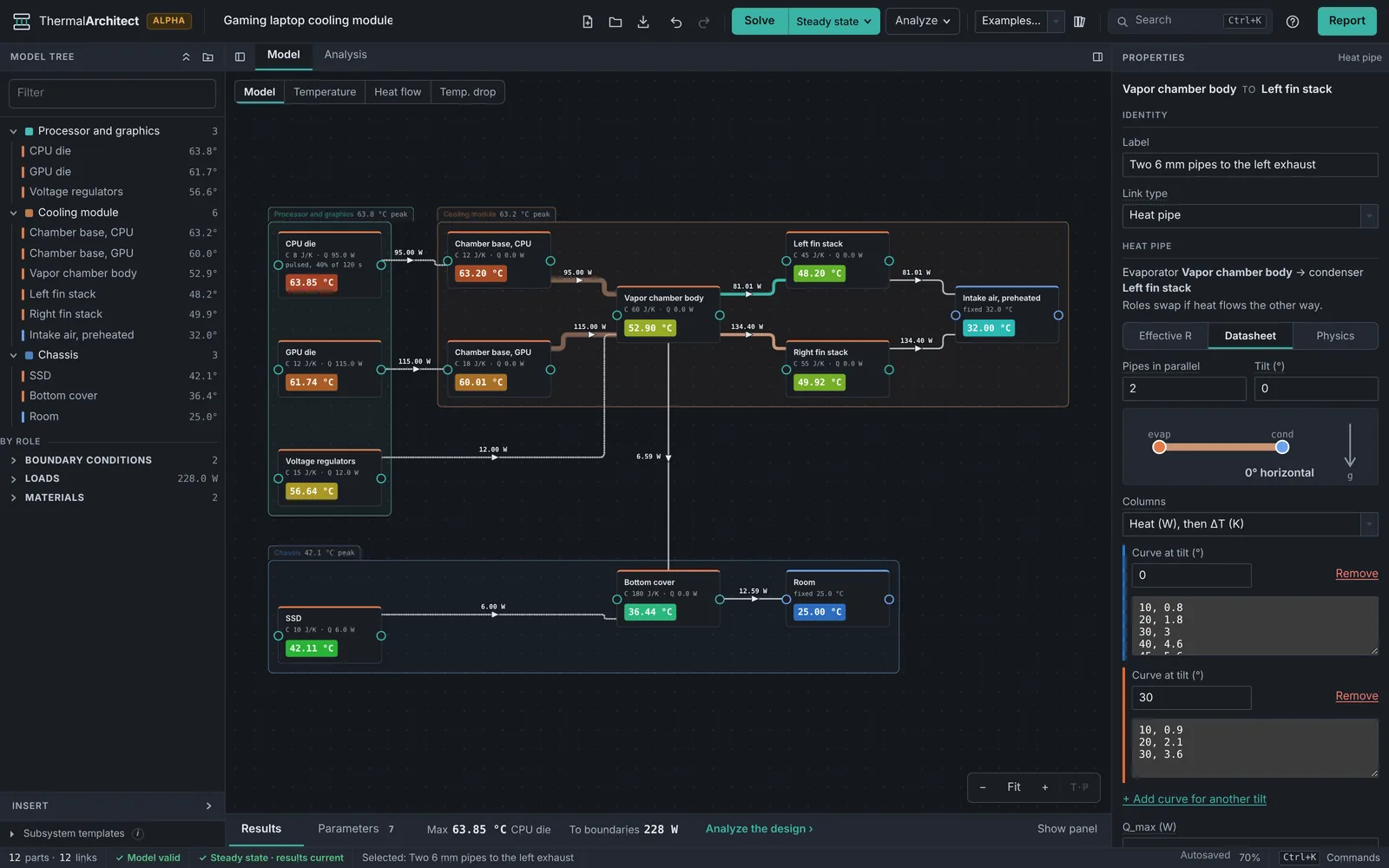This screenshot has height=868, width=1389.
Task: Collapse the Cooling module tree group
Action: point(14,213)
